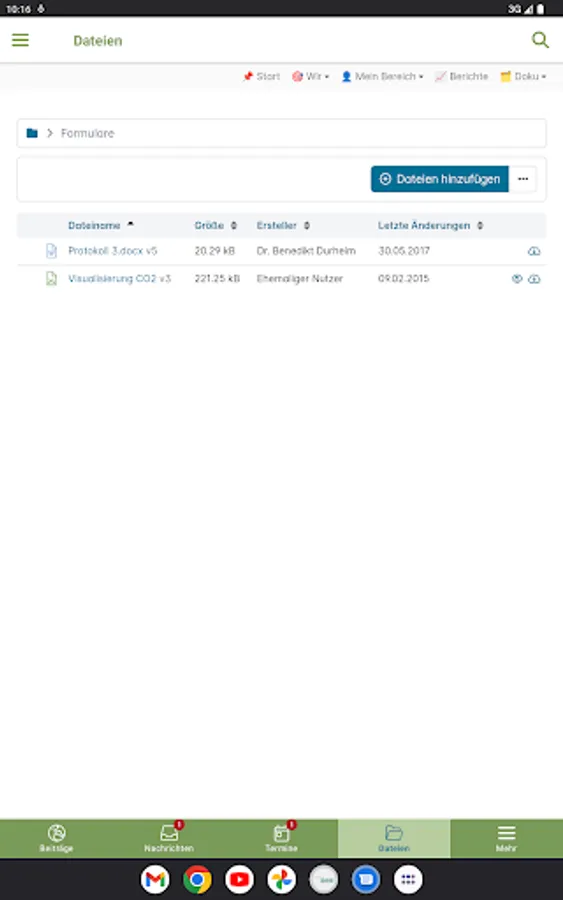Open the hamburger menu in the header
This screenshot has height=900, width=563.
click(x=20, y=40)
